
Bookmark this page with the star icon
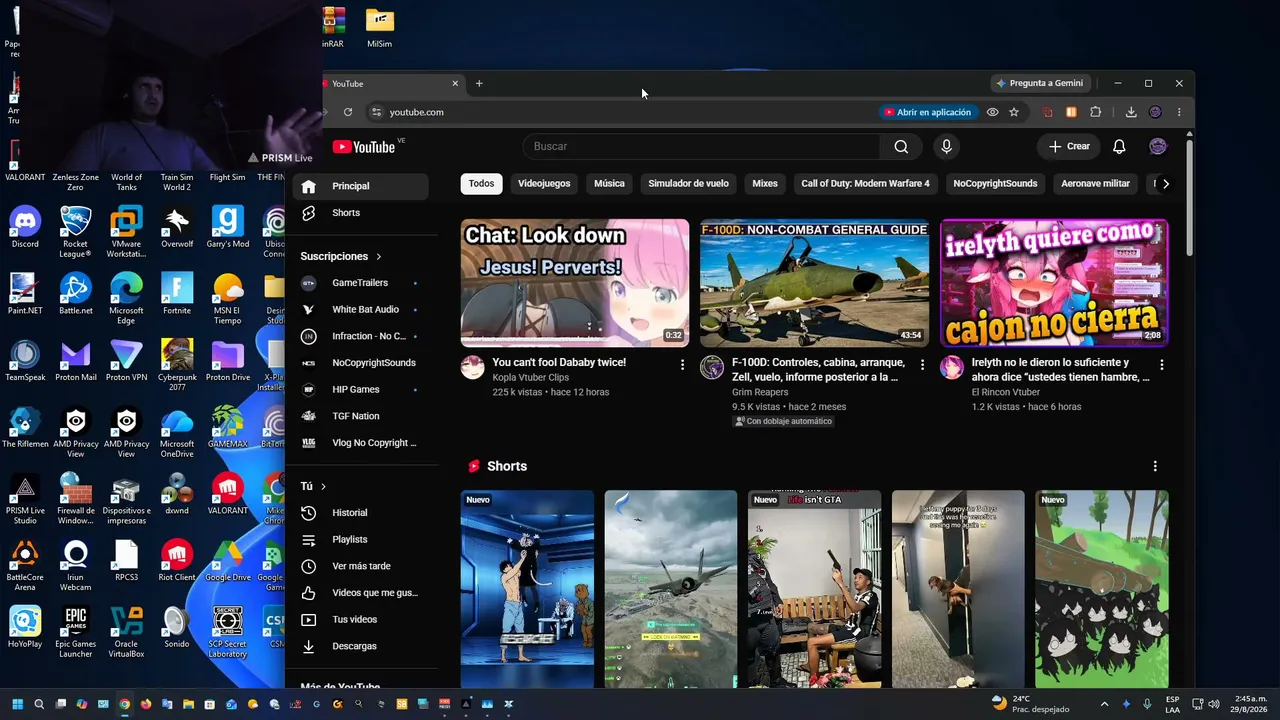point(1014,112)
